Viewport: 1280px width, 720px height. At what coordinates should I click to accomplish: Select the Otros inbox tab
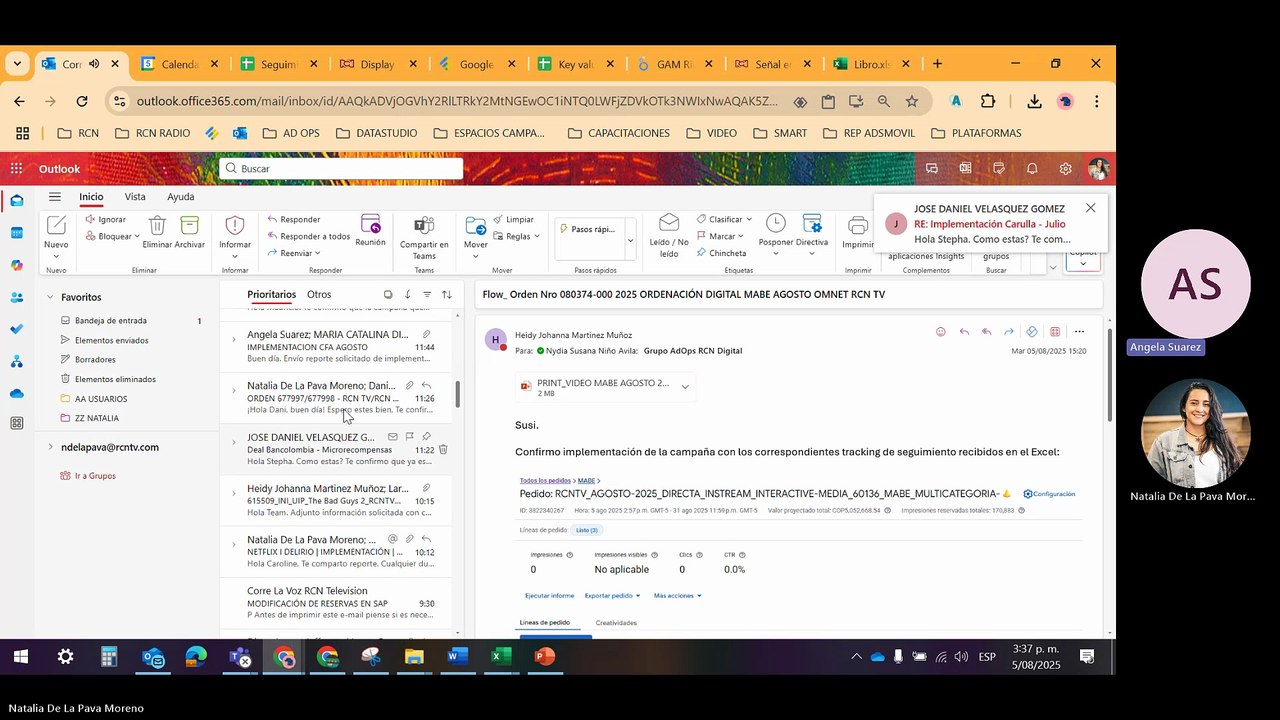319,295
